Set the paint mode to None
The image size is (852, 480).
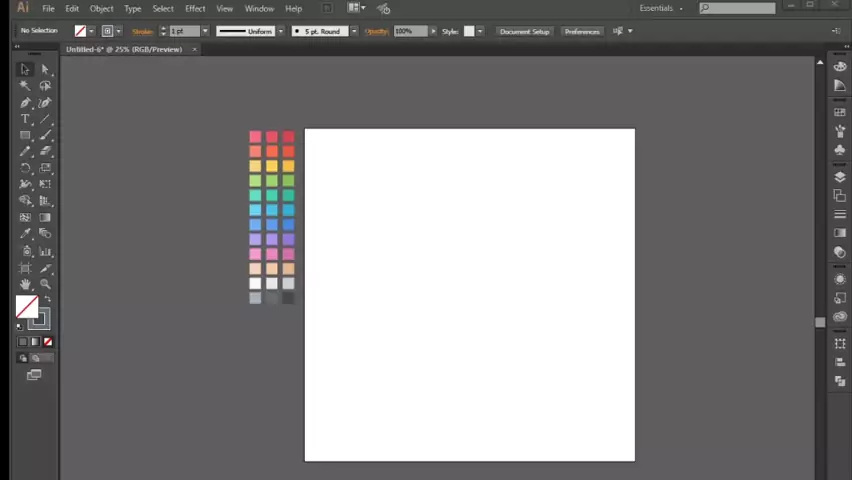pos(47,342)
